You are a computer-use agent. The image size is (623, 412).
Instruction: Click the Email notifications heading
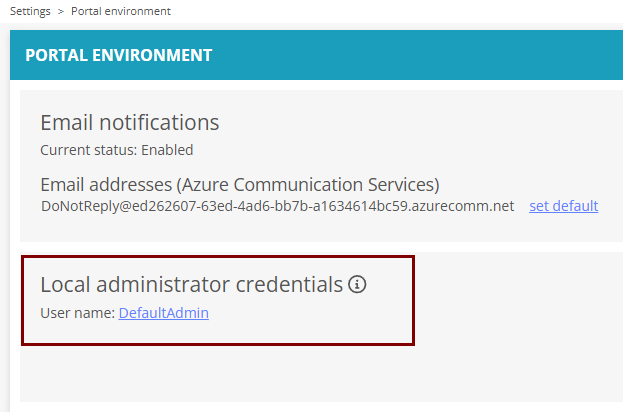pos(130,122)
